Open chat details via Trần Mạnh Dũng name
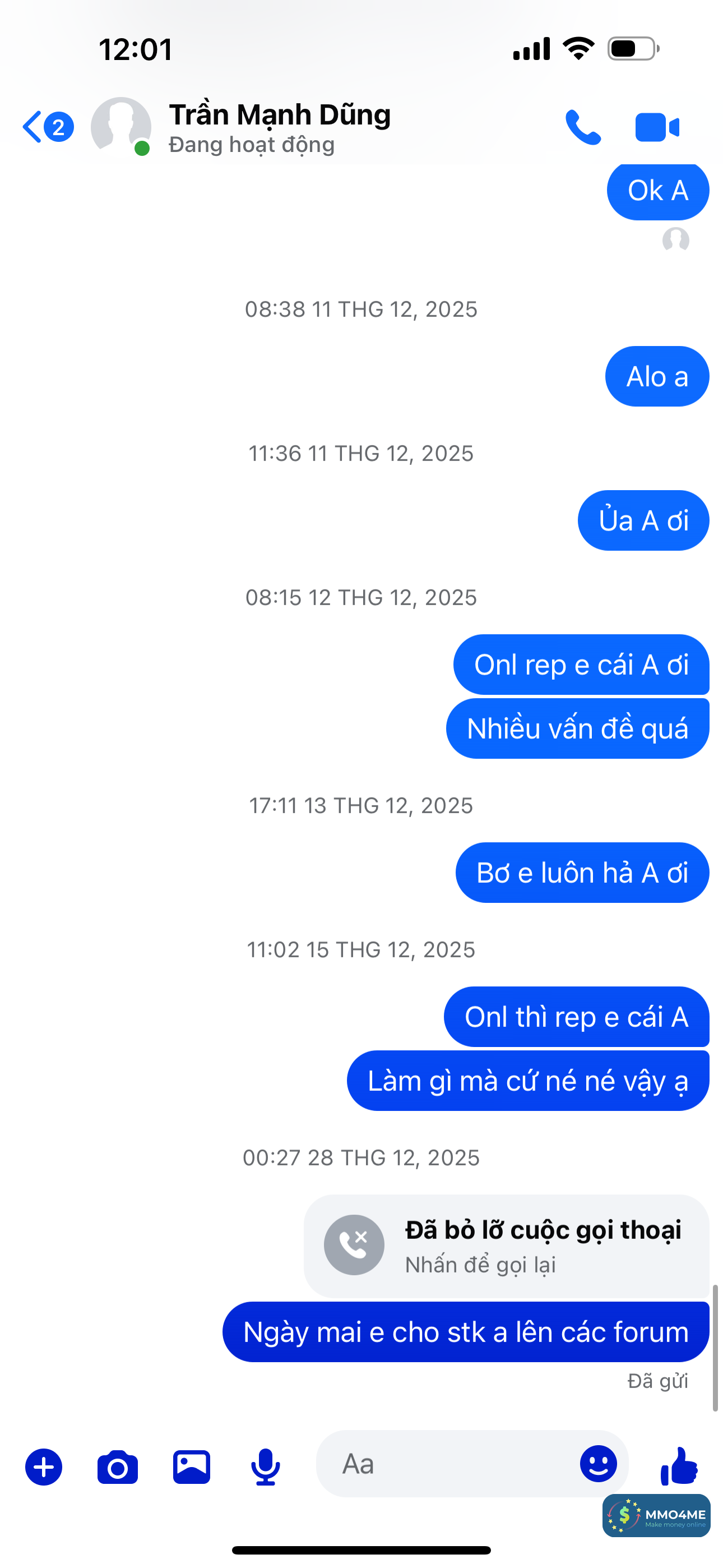723x1568 pixels. (280, 114)
